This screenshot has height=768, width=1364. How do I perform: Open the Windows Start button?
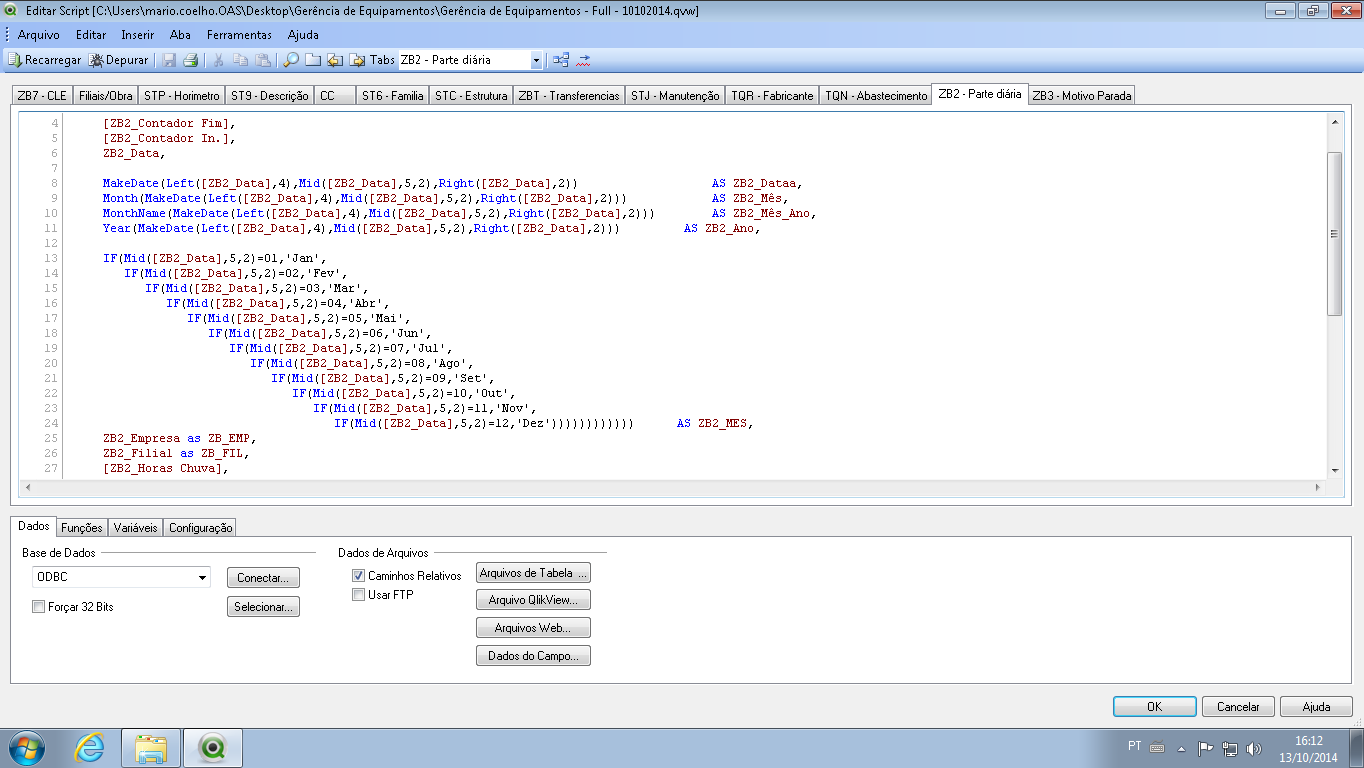(25, 747)
